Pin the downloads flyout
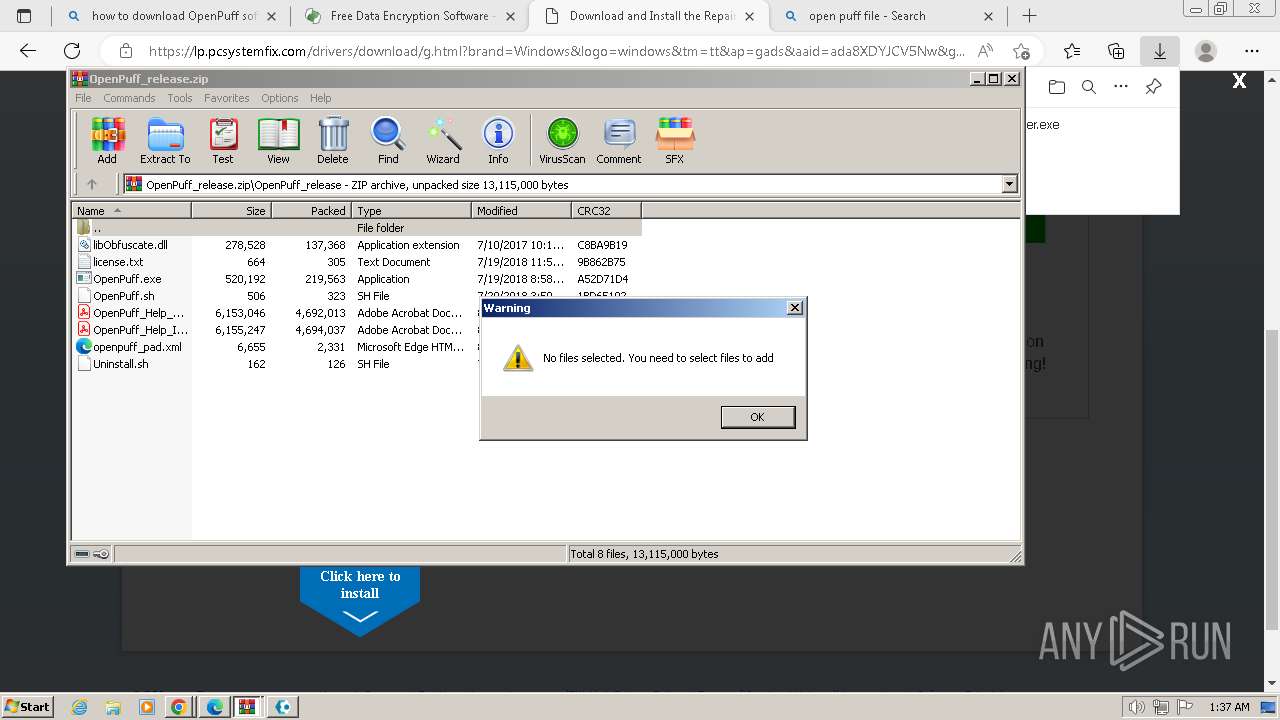Viewport: 1280px width, 720px height. point(1153,87)
